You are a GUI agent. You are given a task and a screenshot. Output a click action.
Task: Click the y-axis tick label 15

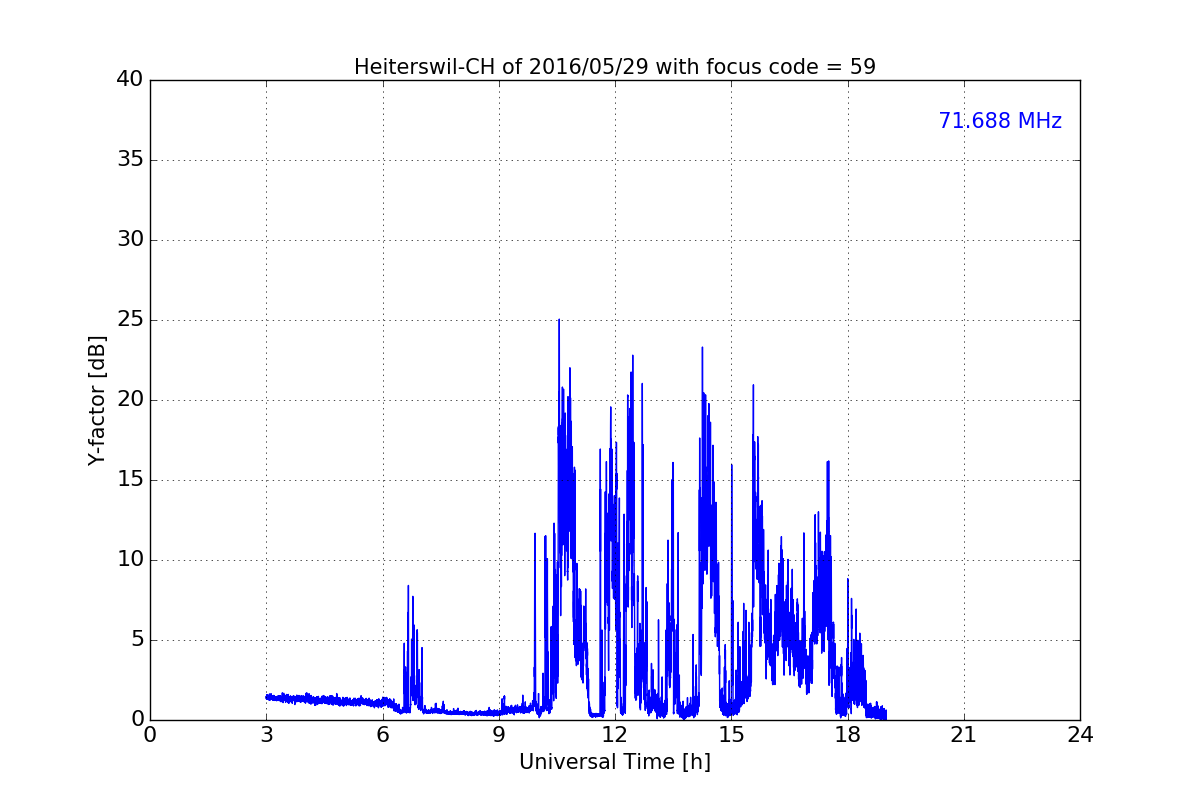coord(130,480)
